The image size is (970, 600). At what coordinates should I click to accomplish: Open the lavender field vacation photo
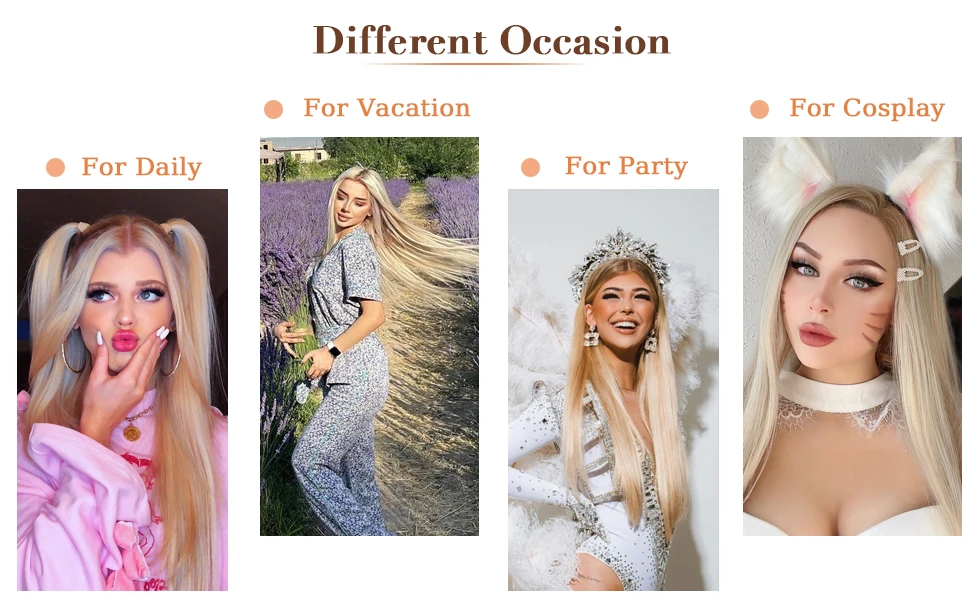[369, 336]
